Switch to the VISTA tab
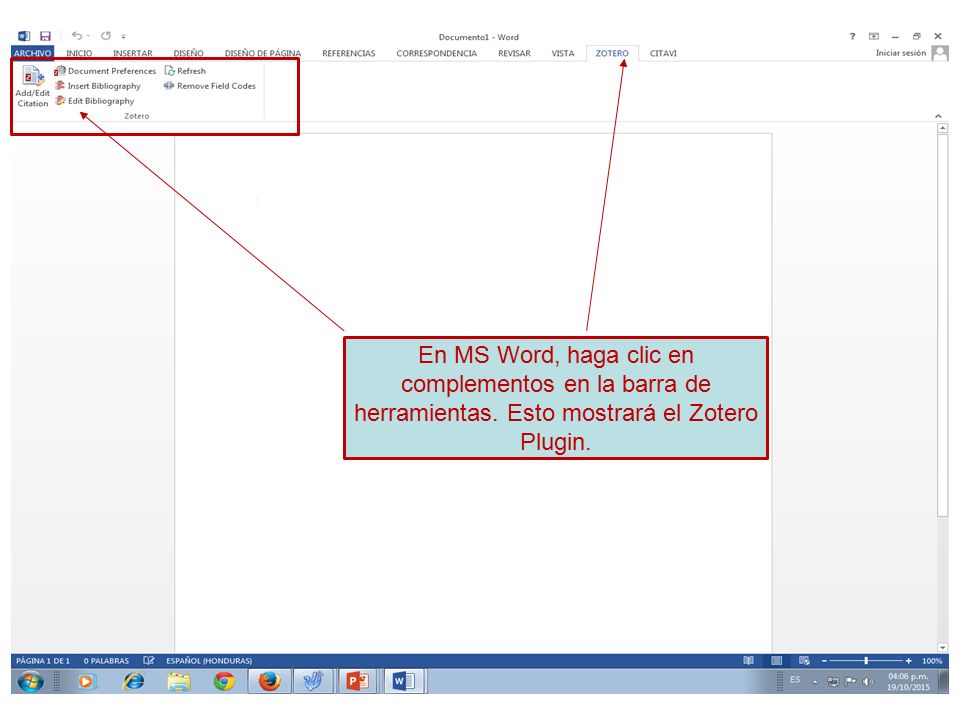 (x=563, y=53)
